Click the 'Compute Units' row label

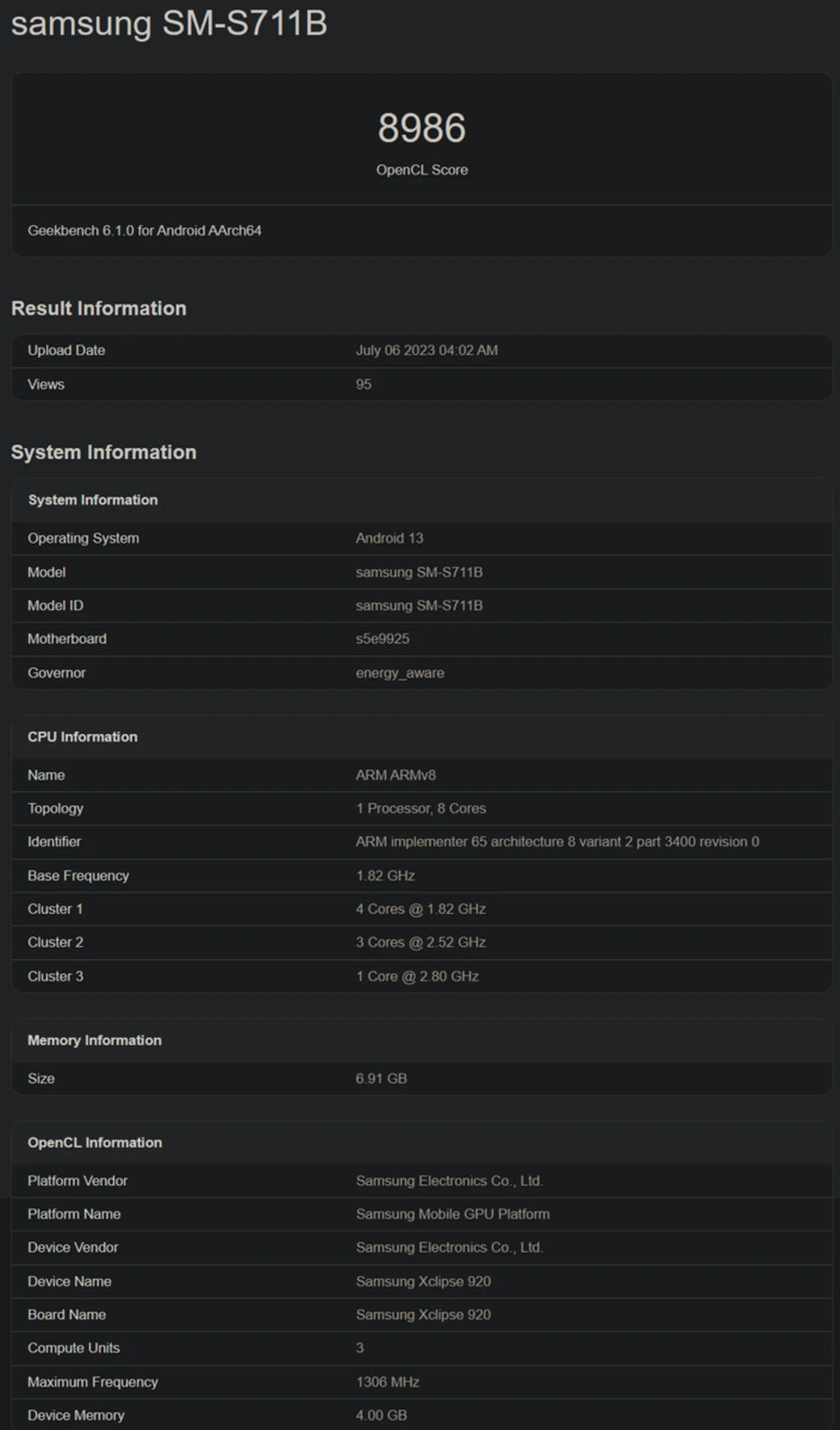click(74, 1348)
